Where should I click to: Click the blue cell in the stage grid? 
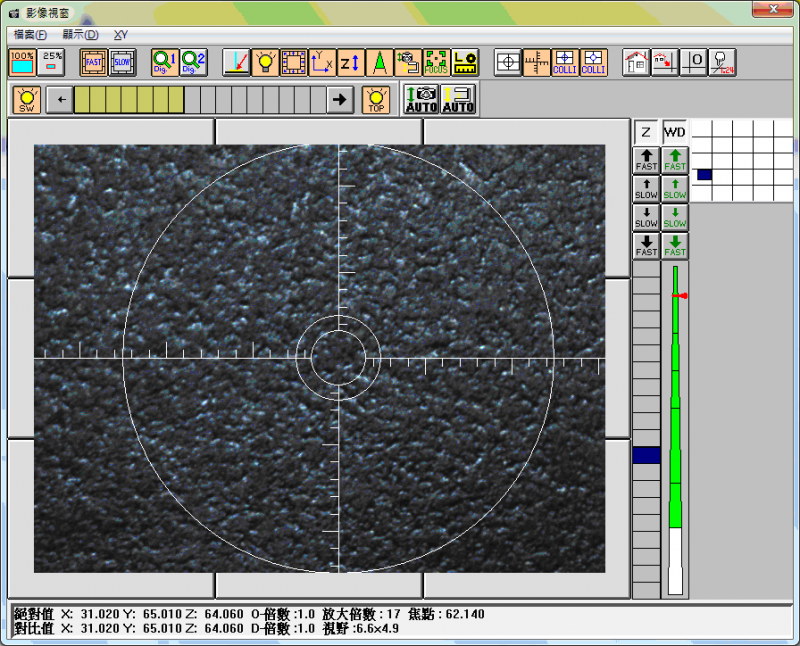coord(705,175)
